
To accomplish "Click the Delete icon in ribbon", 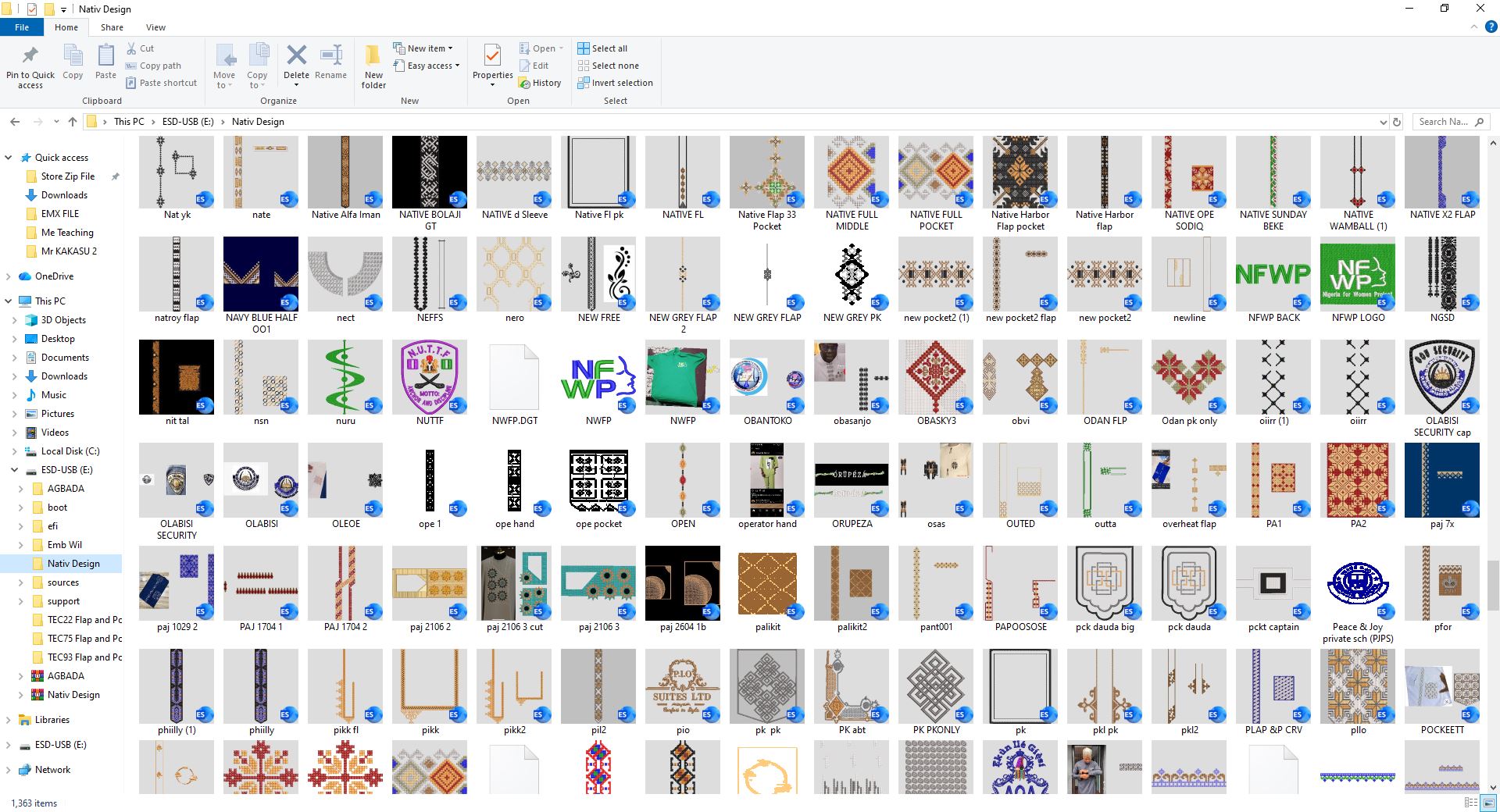I will 296,55.
